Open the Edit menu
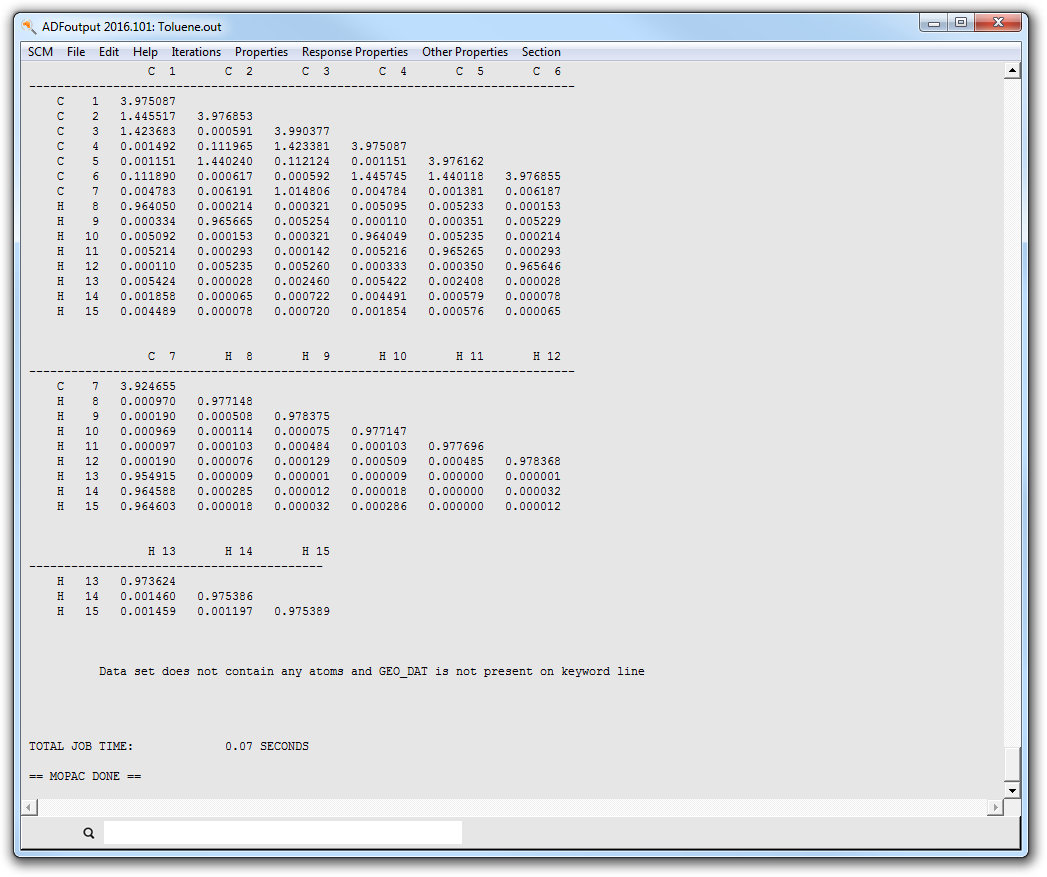The width and height of the screenshot is (1047, 877). click(109, 52)
